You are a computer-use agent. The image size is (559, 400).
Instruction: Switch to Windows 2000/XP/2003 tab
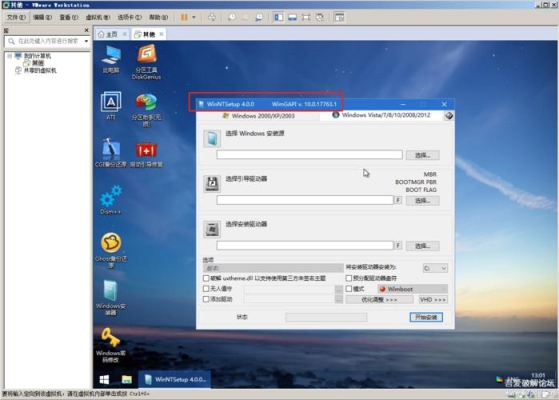pos(258,116)
